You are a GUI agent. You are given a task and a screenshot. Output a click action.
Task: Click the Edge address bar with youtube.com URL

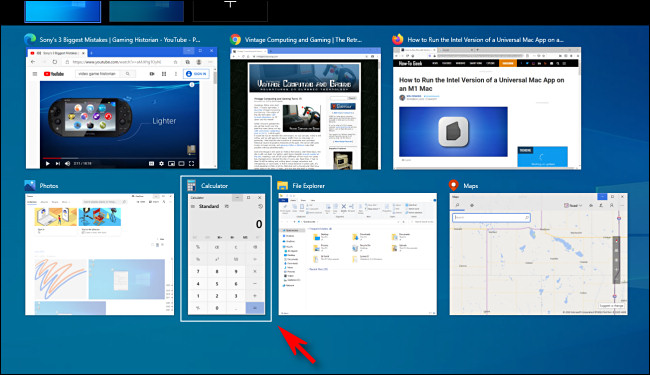[x=121, y=62]
